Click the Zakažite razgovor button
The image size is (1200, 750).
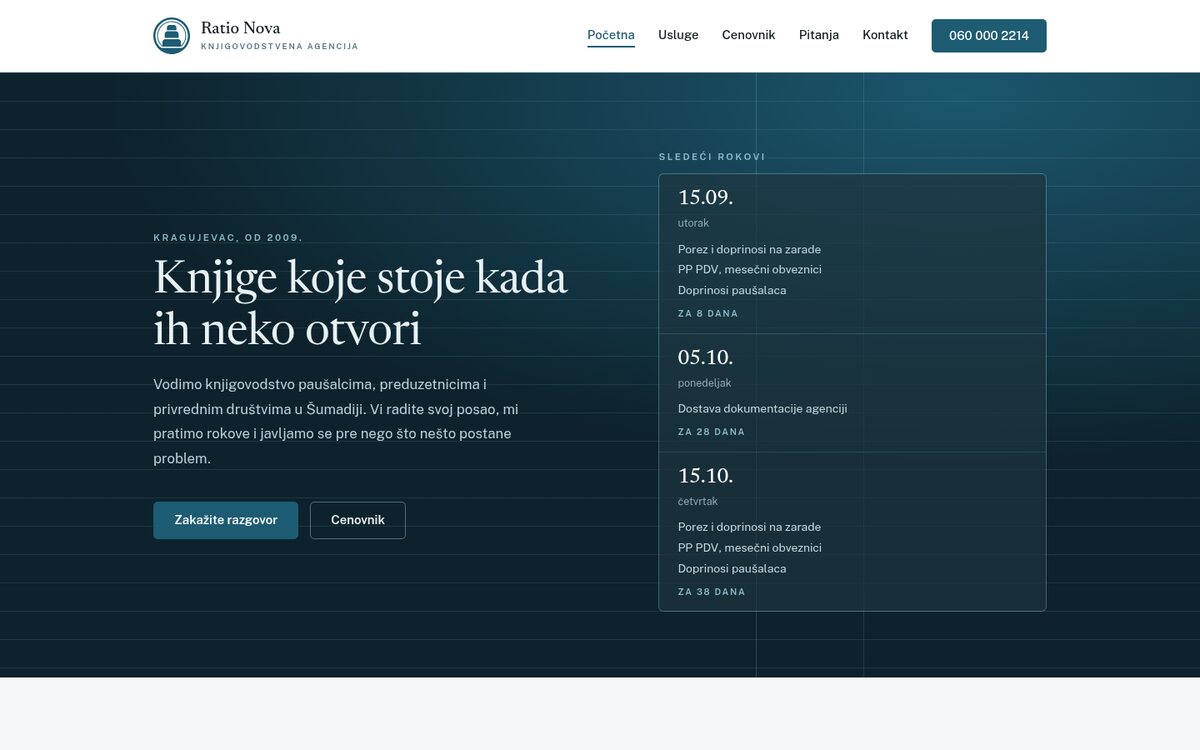[226, 520]
